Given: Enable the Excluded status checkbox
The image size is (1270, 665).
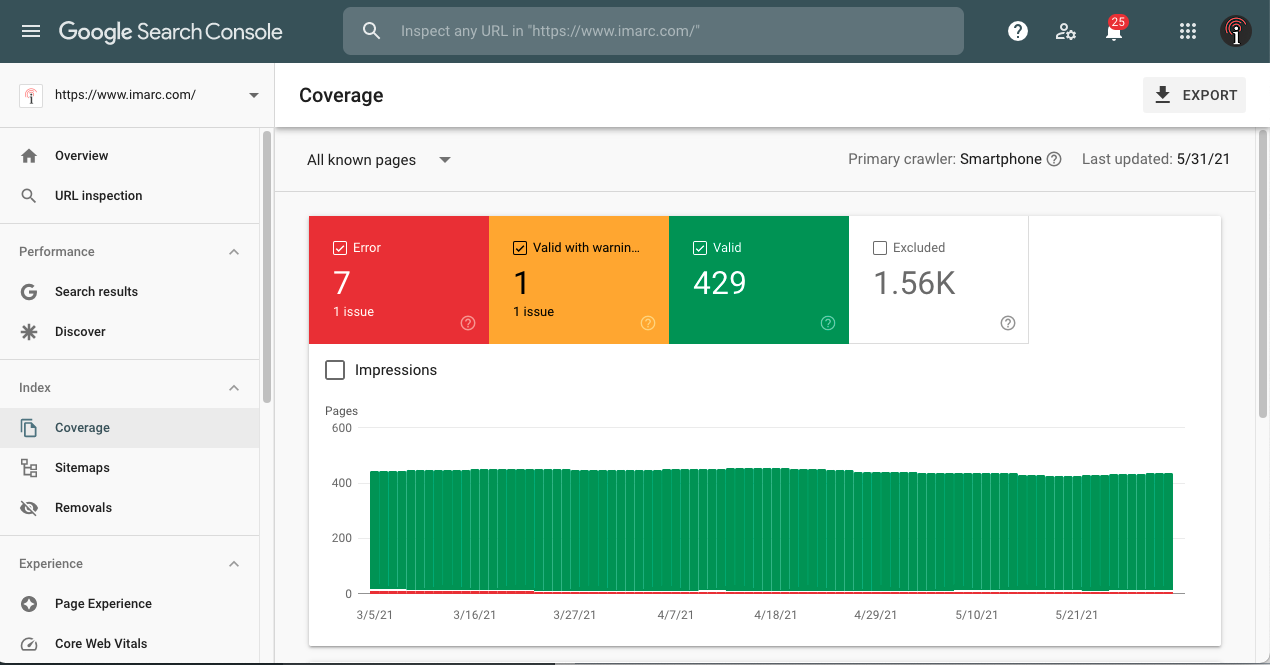Looking at the screenshot, I should click(x=880, y=247).
